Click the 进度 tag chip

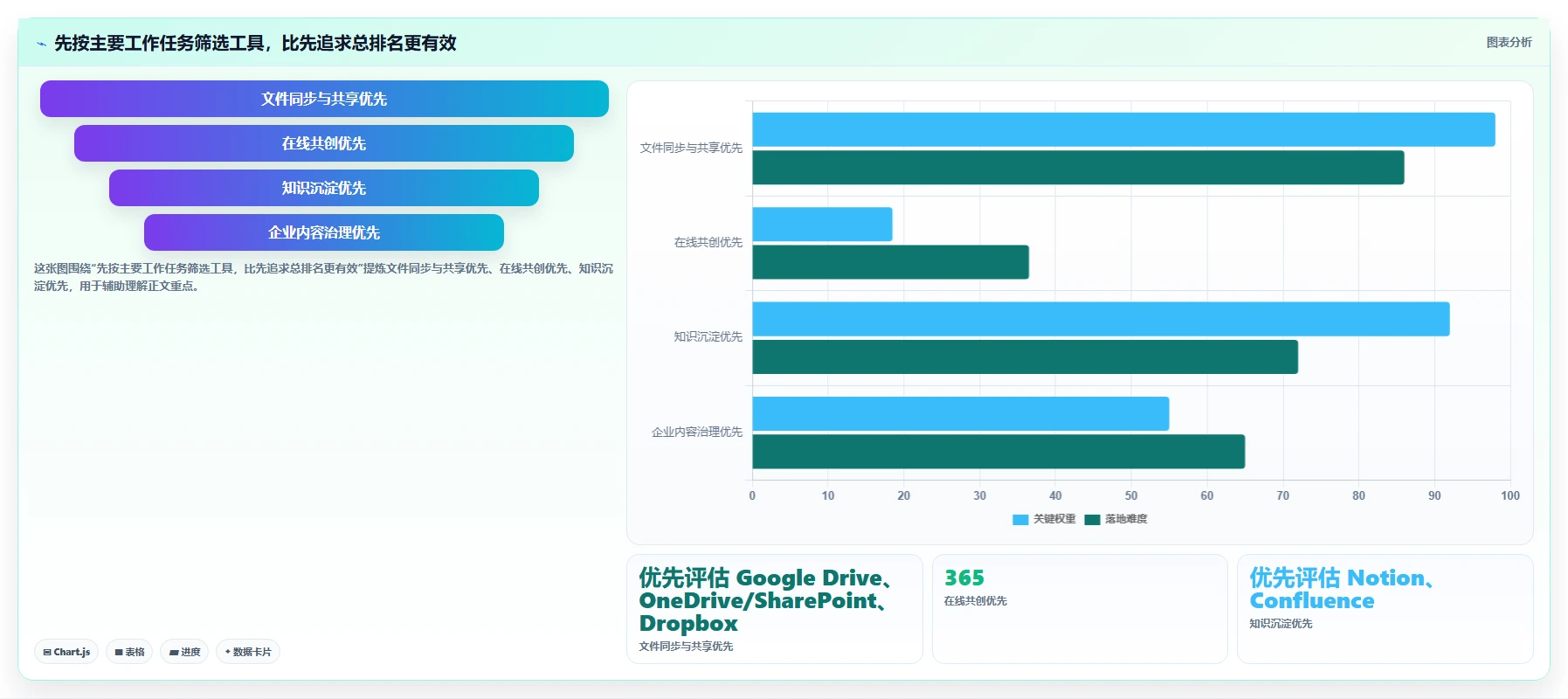click(184, 652)
